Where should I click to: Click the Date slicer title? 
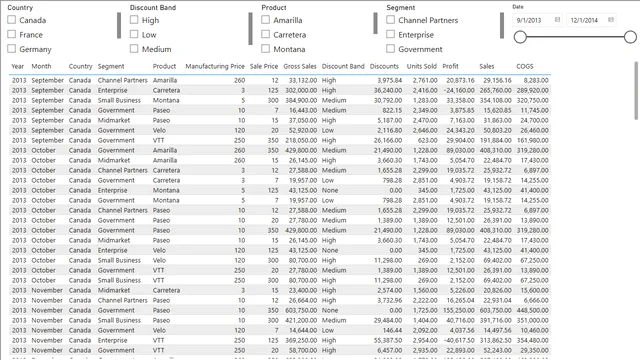coord(518,7)
